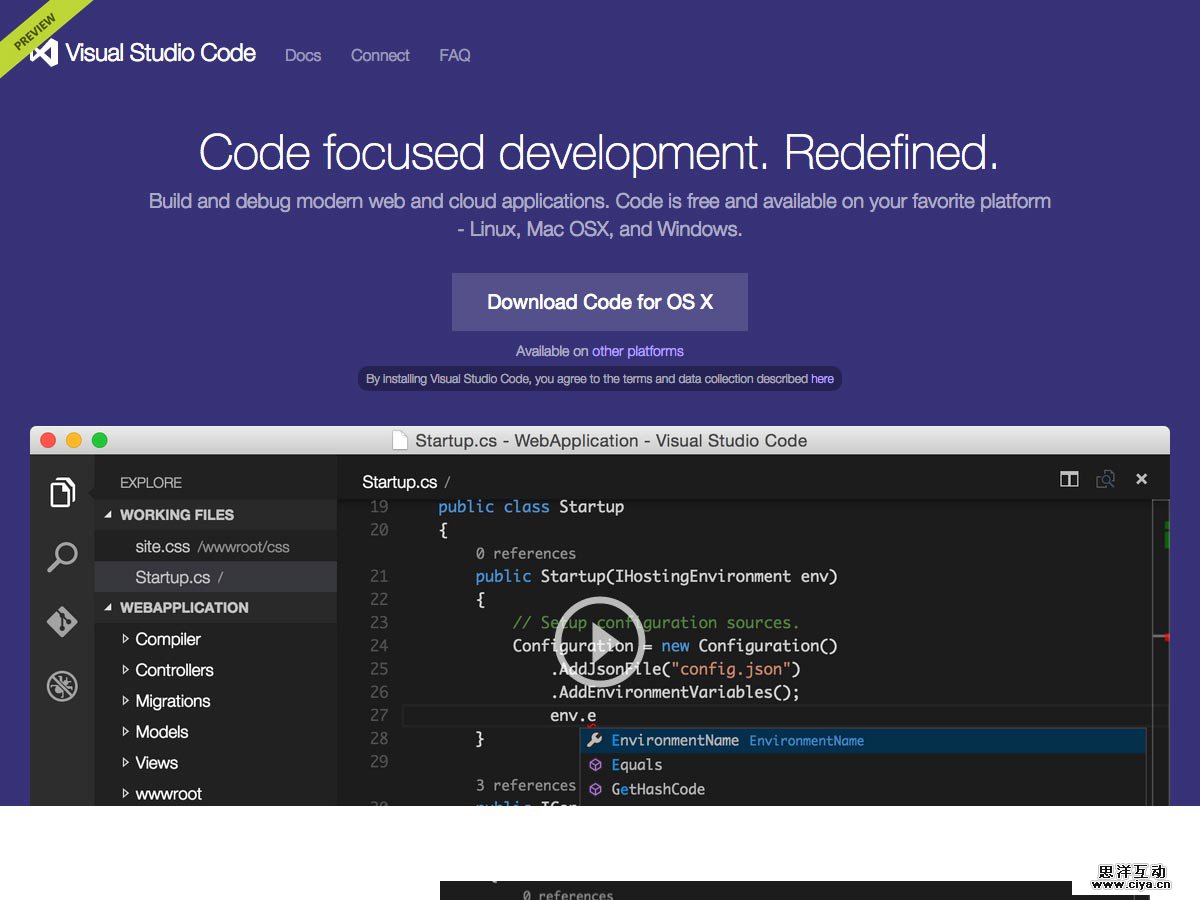Close the Startup.cs editor with the X icon

[1141, 480]
